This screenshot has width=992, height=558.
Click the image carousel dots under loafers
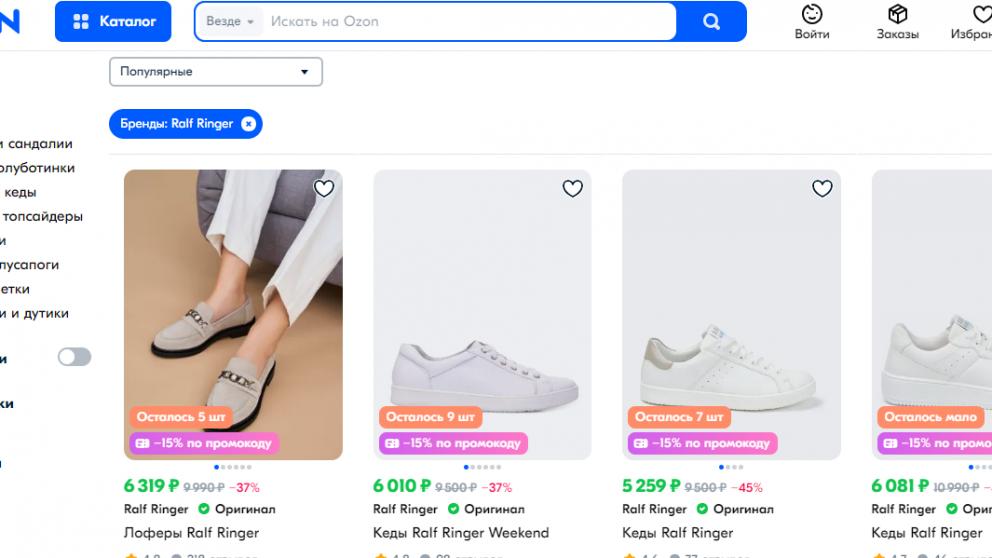click(233, 467)
